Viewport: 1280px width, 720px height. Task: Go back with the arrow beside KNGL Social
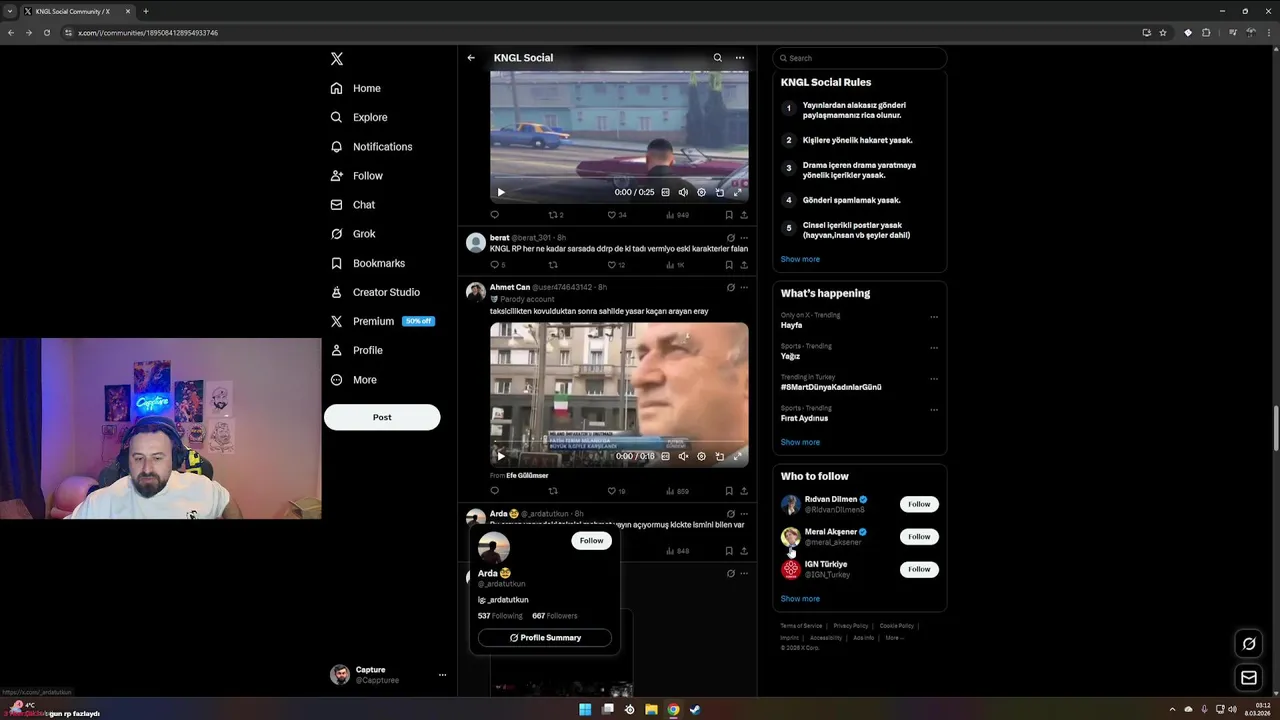coord(471,58)
